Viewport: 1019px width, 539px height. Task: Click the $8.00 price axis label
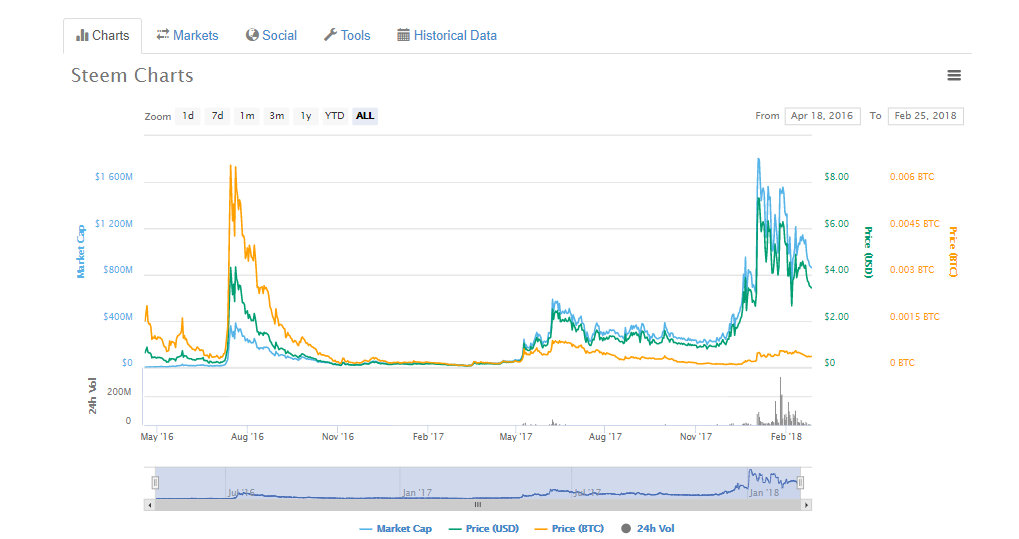click(x=836, y=177)
